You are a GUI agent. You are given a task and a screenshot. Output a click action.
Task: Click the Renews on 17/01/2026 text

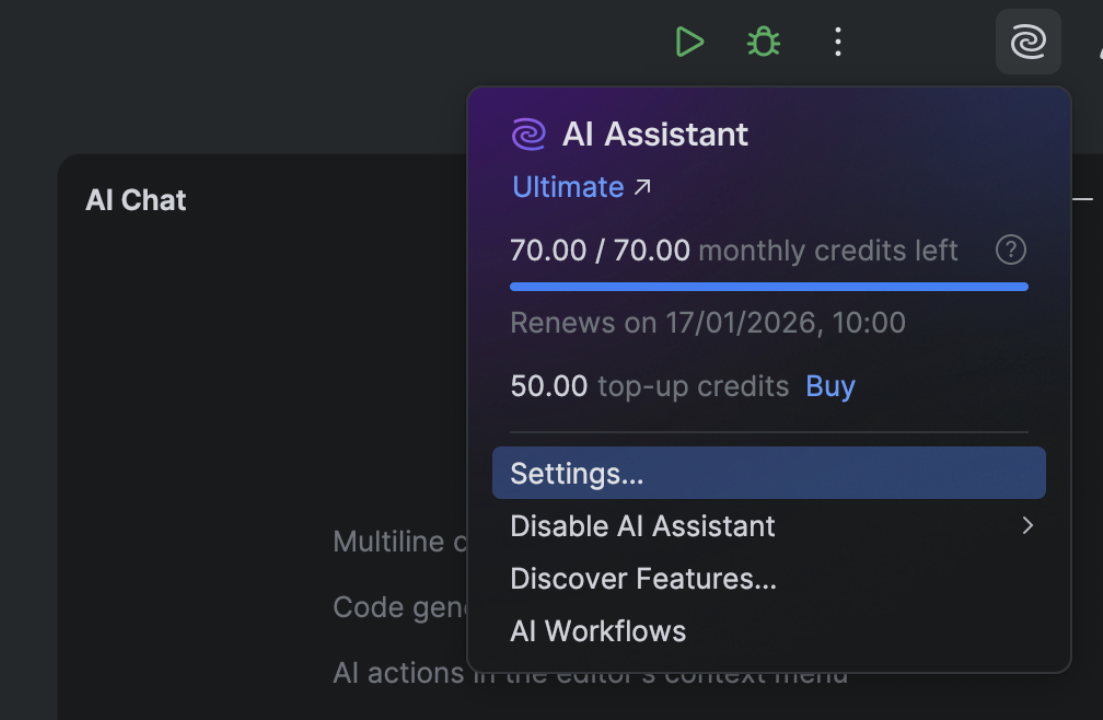point(707,323)
